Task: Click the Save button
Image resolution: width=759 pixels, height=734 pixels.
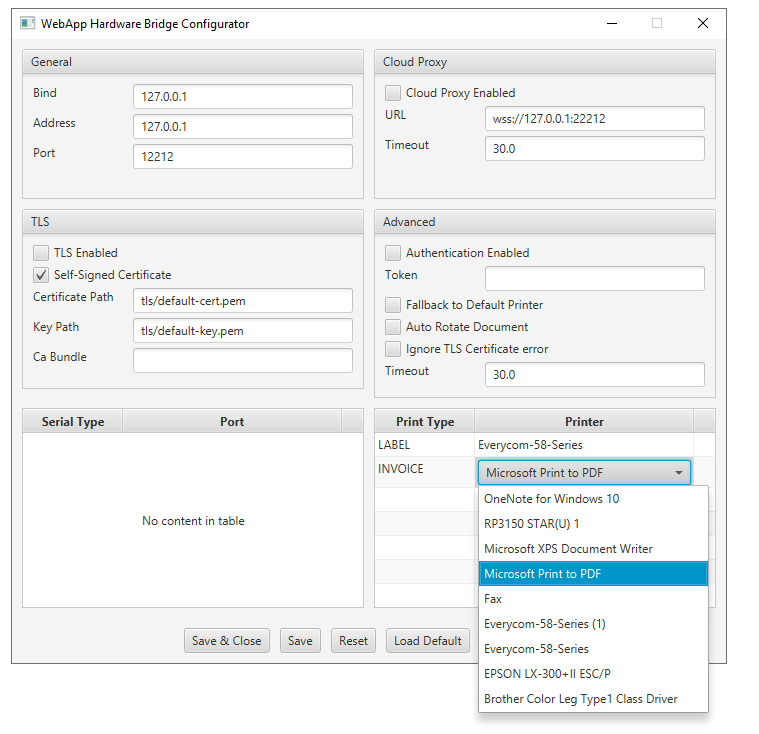Action: pos(300,641)
